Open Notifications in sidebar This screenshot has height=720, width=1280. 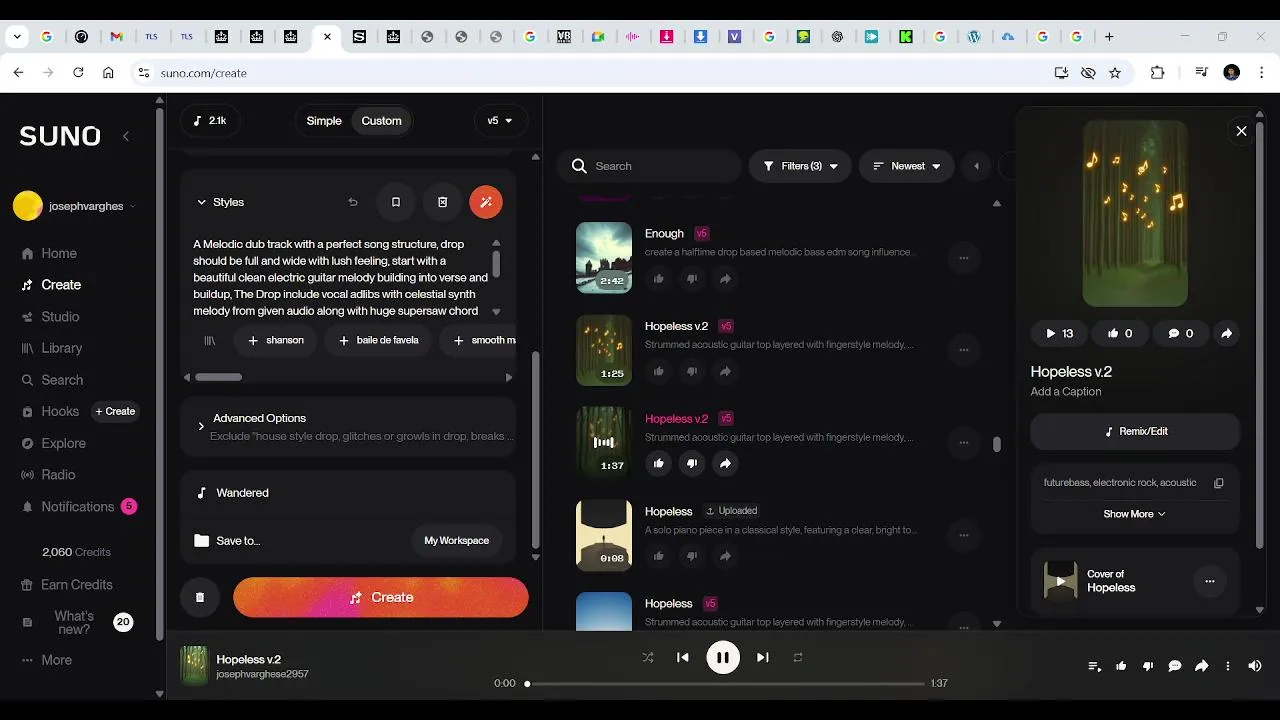tap(78, 507)
